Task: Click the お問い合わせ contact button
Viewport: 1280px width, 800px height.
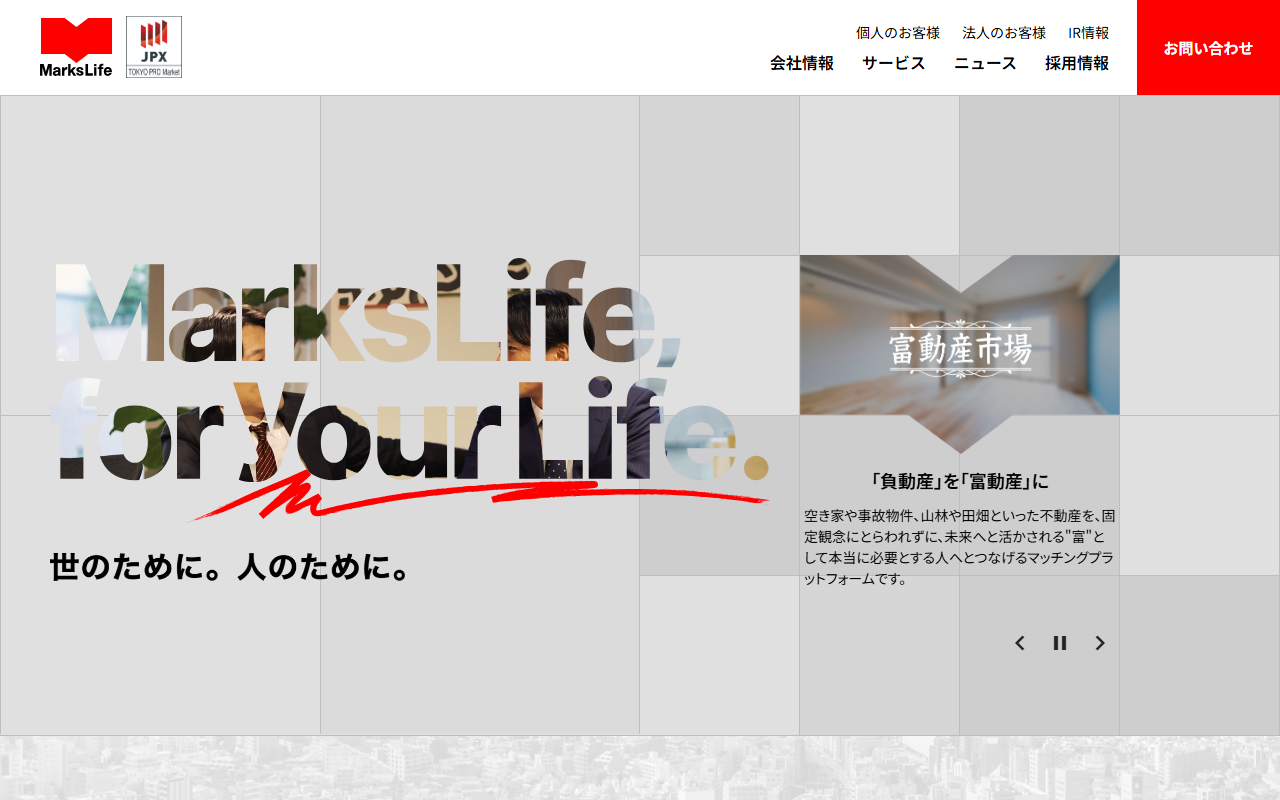Action: (x=1208, y=48)
